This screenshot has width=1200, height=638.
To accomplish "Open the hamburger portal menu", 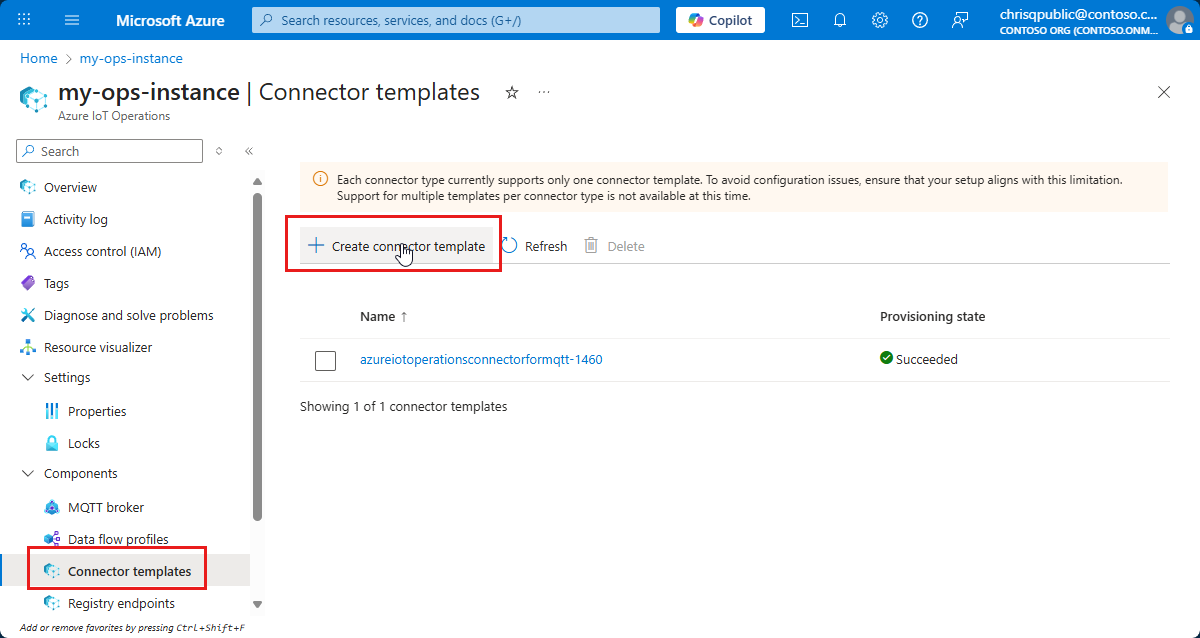I will pyautogui.click(x=71, y=20).
